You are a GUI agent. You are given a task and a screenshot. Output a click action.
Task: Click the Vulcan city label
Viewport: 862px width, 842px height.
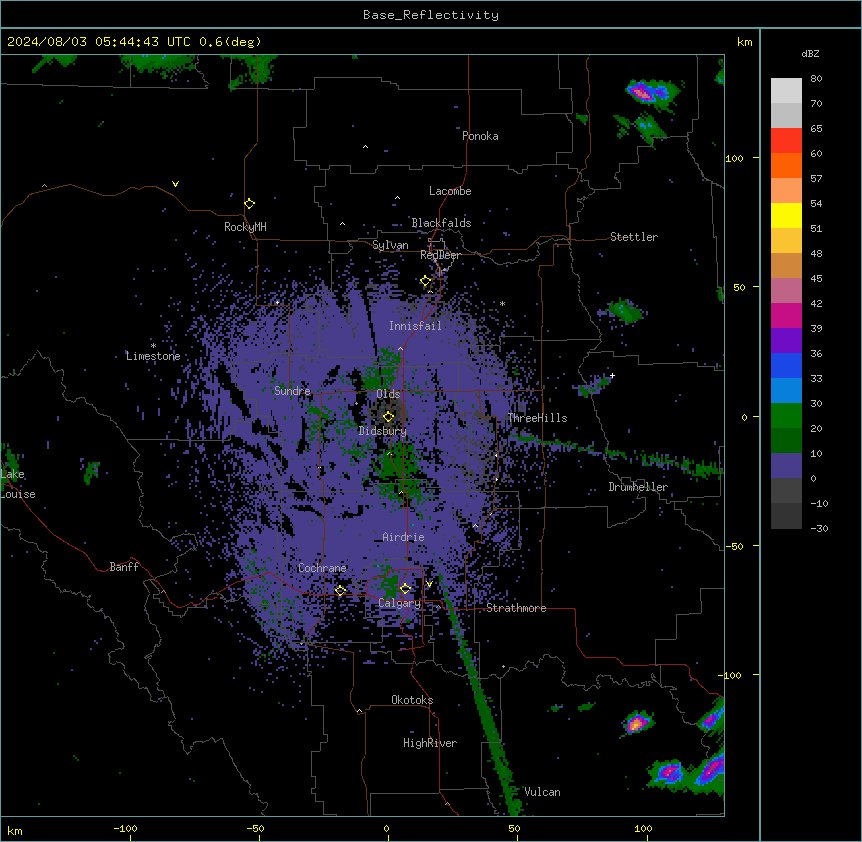pos(542,792)
